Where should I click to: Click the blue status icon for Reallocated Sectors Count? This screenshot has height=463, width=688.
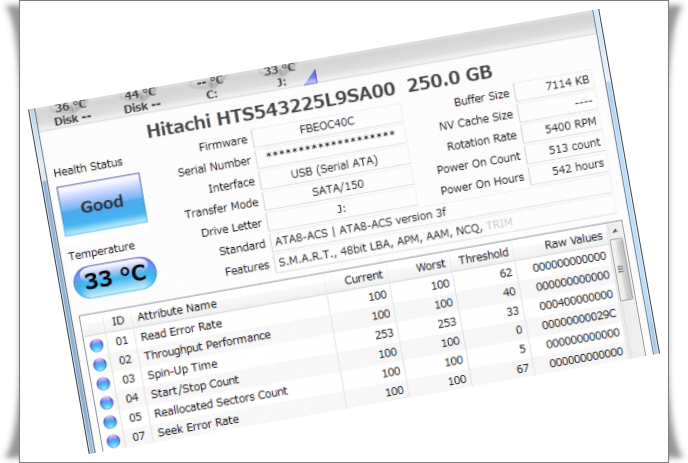tap(110, 421)
